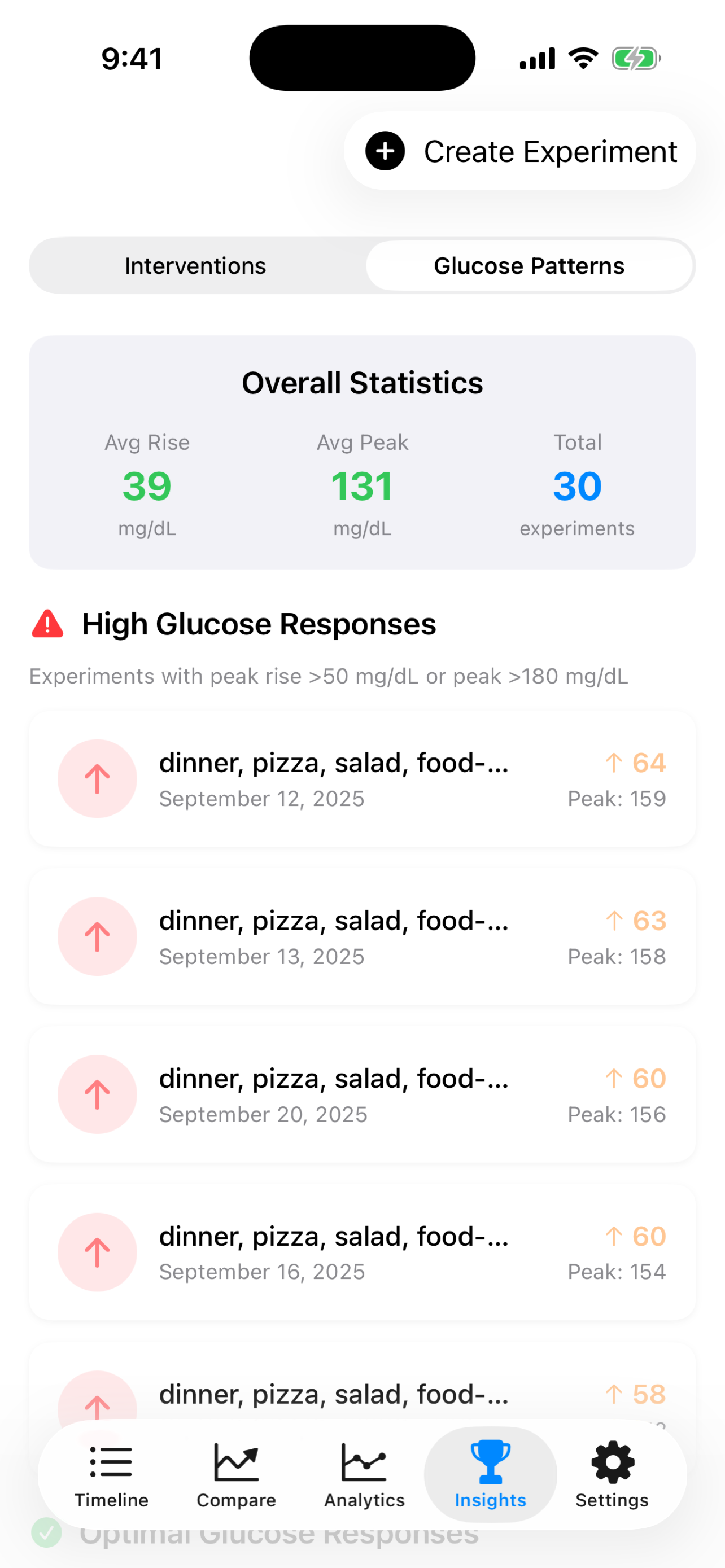This screenshot has width=725, height=1568.
Task: Tap the Avg Rise 39 mg/dL statistic
Action: [x=147, y=486]
